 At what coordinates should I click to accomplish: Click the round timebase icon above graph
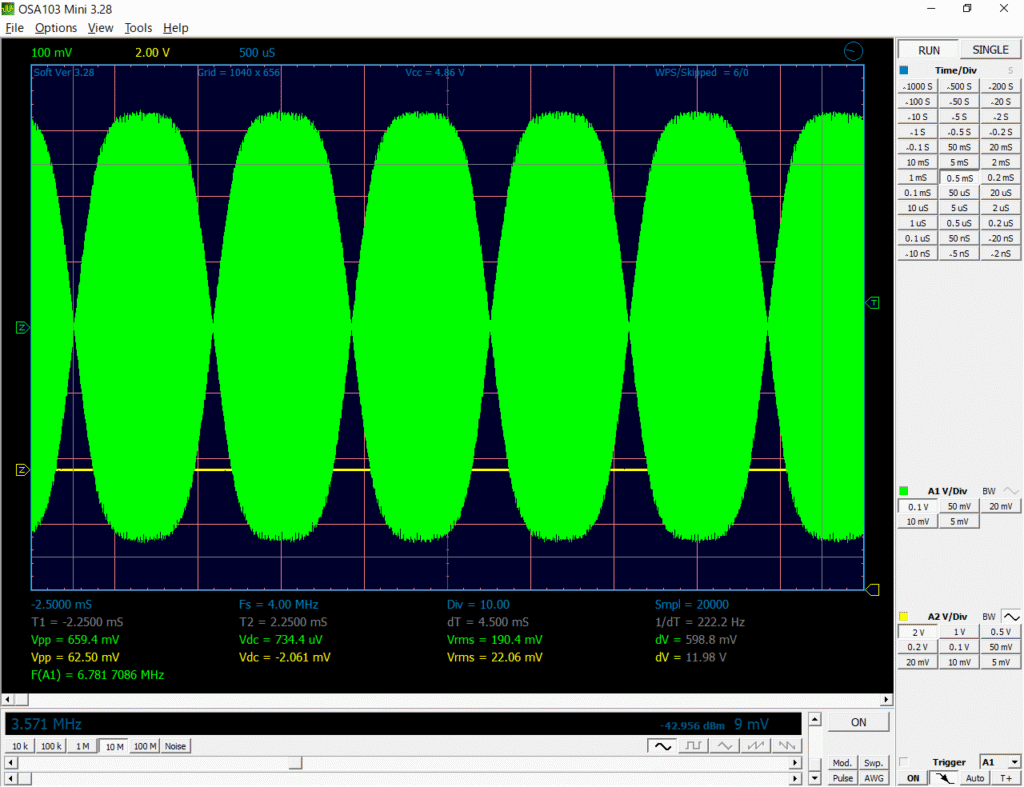(853, 51)
